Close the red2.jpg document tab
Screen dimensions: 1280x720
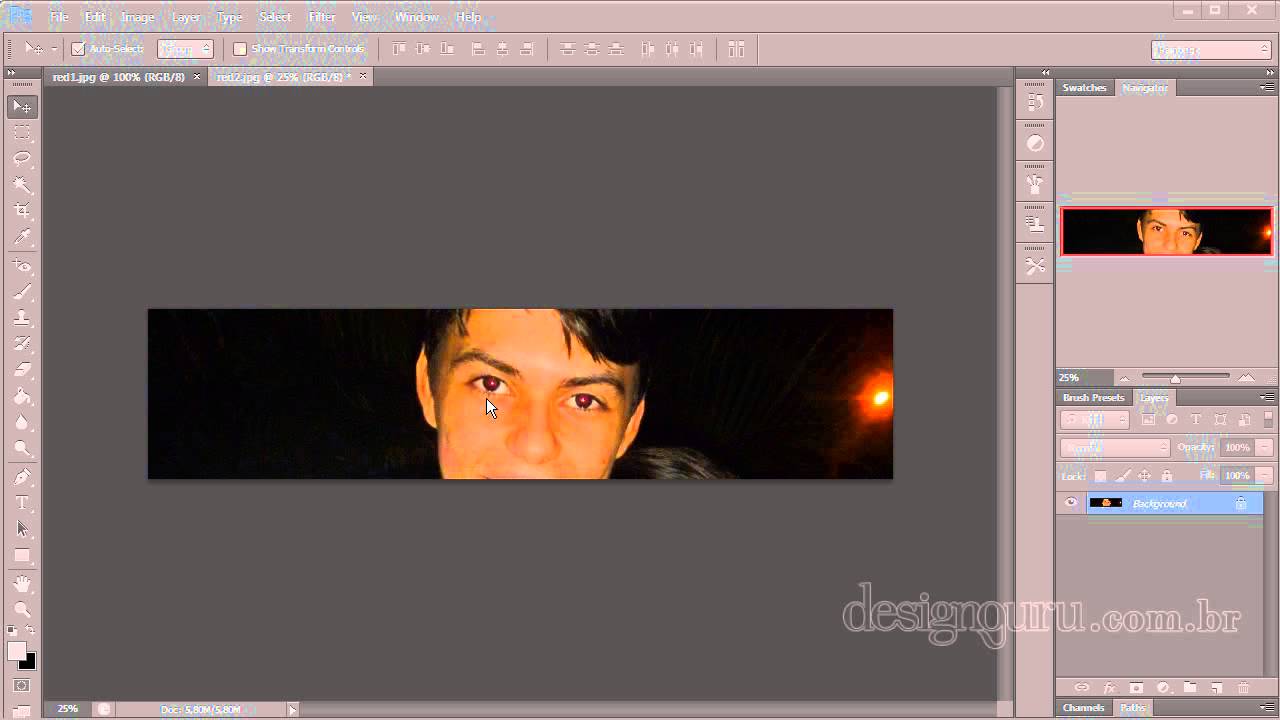(x=362, y=76)
